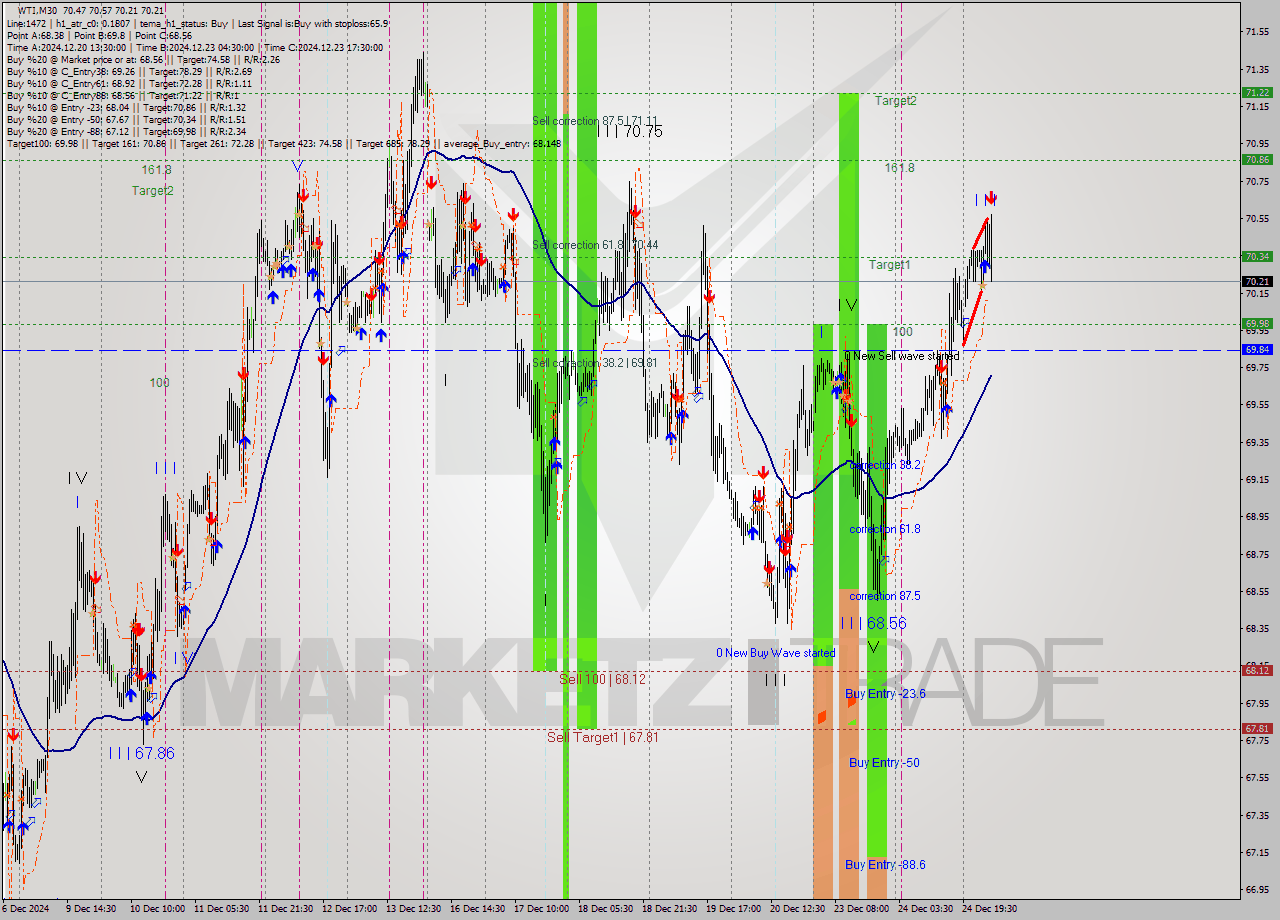Click the '17 Dec 10:00' time label
Viewport: 1280px width, 920px height.
(x=541, y=909)
